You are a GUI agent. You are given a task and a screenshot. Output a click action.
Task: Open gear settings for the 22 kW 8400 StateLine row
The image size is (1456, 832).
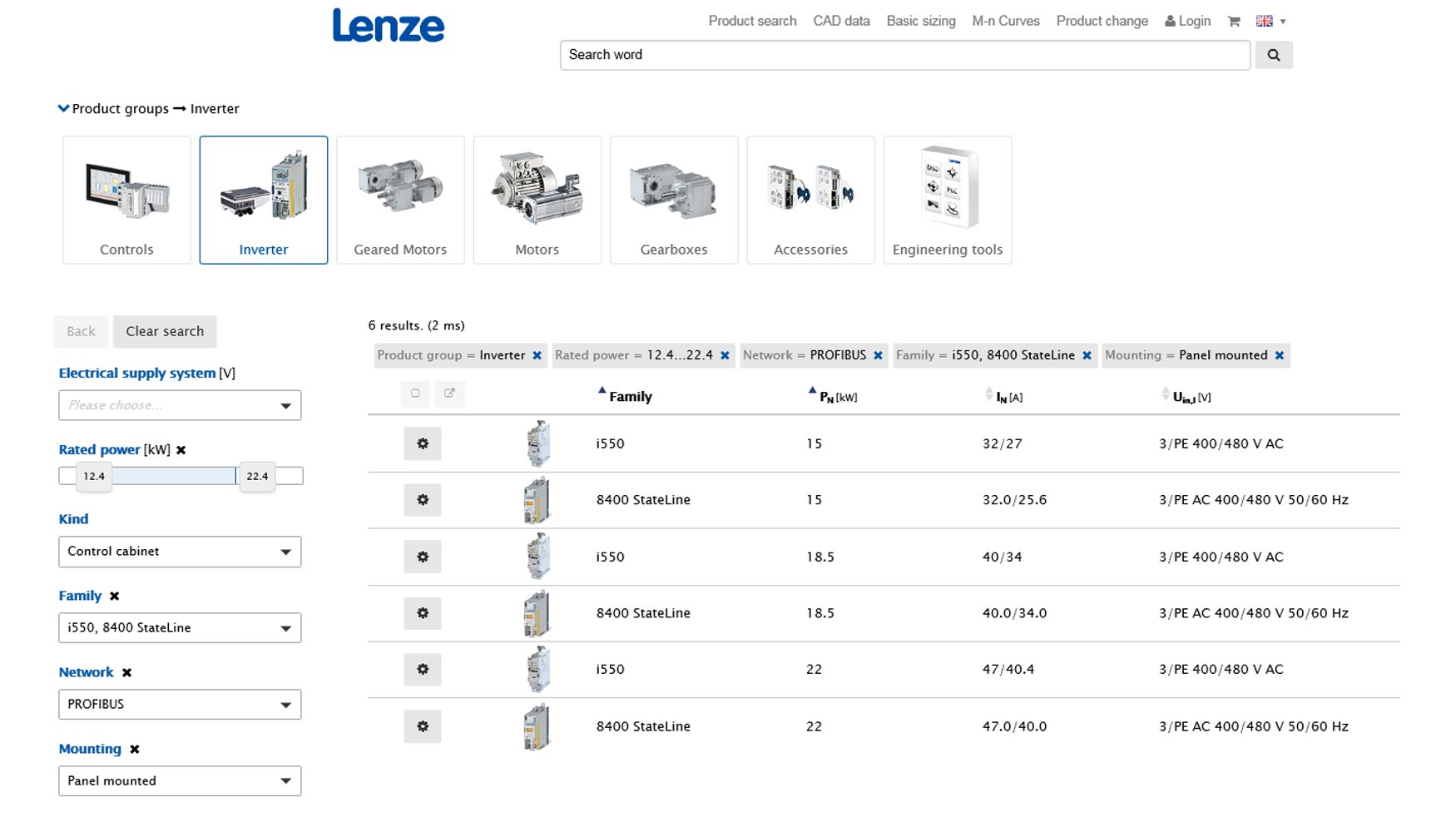click(423, 726)
